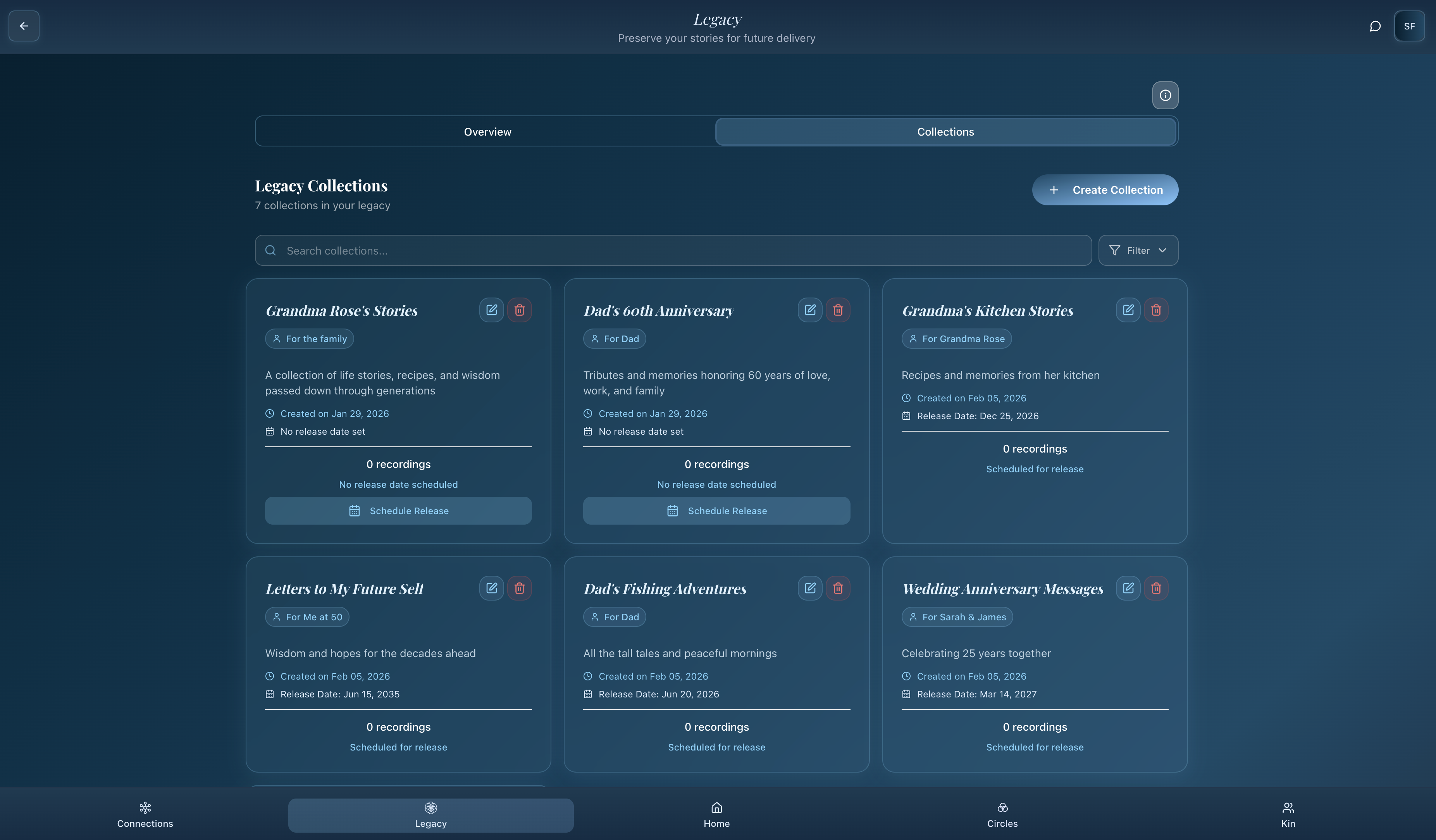Click the back arrow button
This screenshot has height=840, width=1436.
(24, 26)
